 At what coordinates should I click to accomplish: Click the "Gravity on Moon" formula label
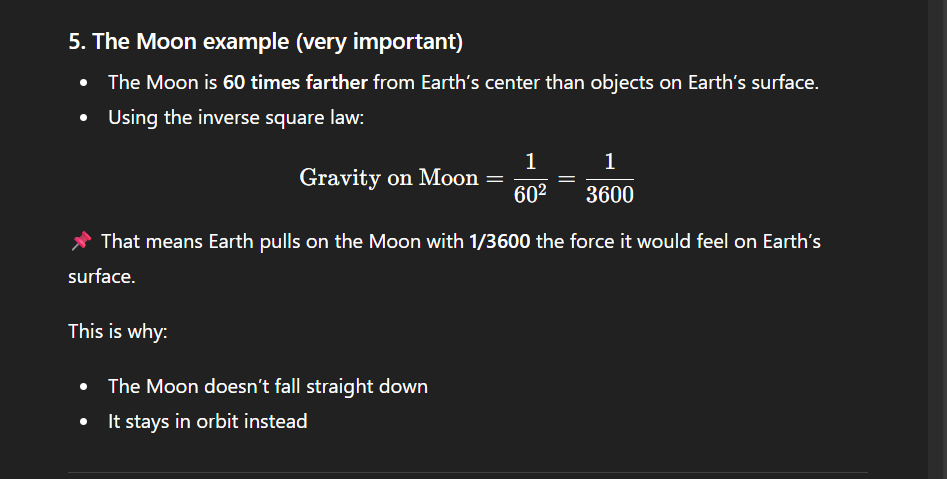[388, 178]
